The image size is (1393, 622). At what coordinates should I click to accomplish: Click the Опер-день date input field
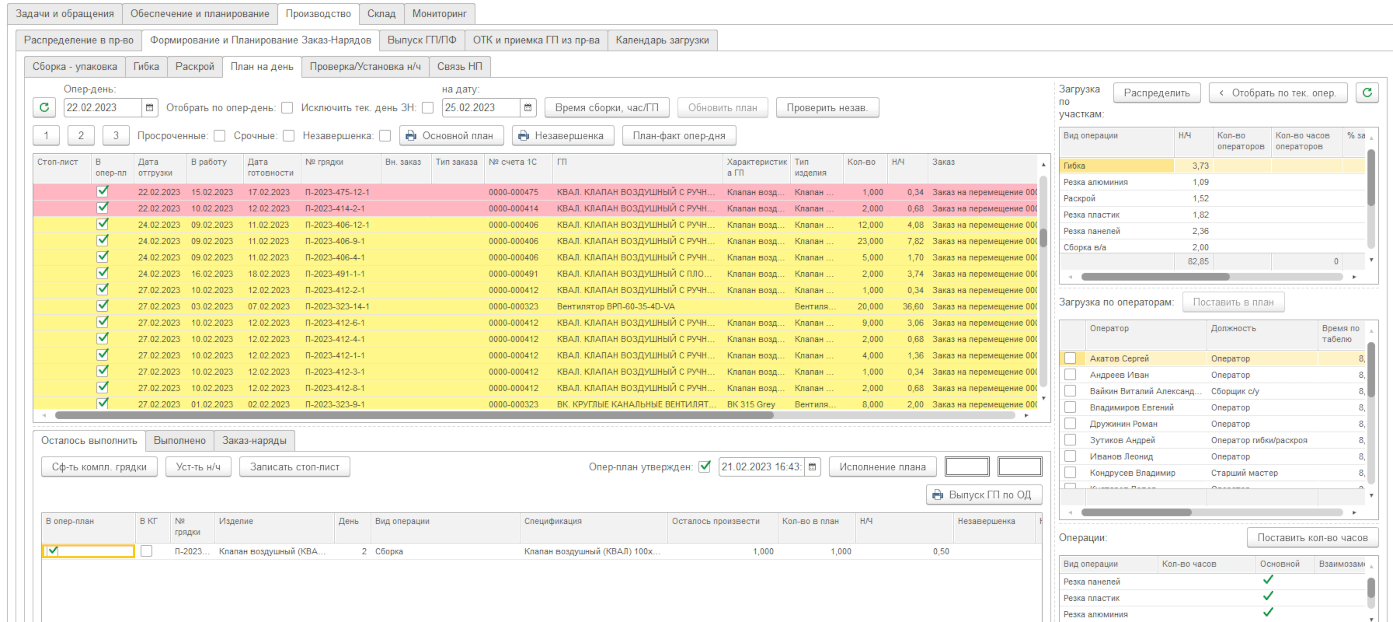pos(102,108)
